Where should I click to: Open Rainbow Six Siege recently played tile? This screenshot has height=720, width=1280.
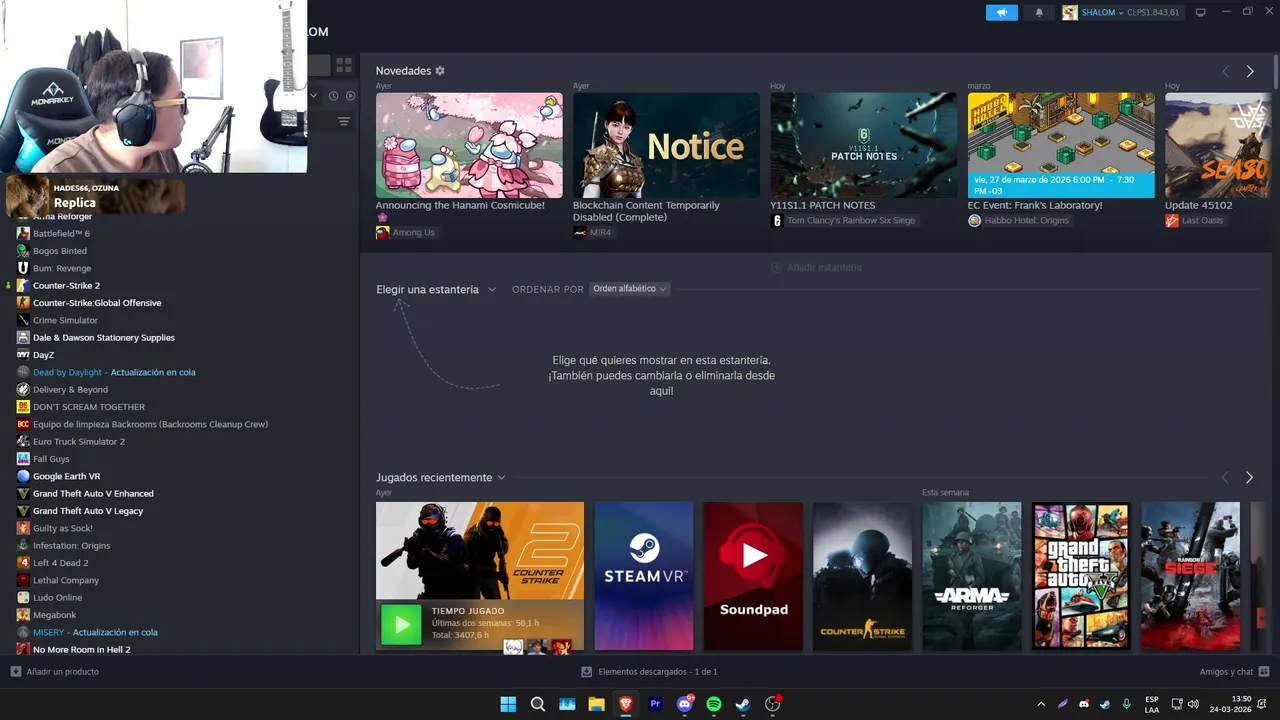[1191, 576]
